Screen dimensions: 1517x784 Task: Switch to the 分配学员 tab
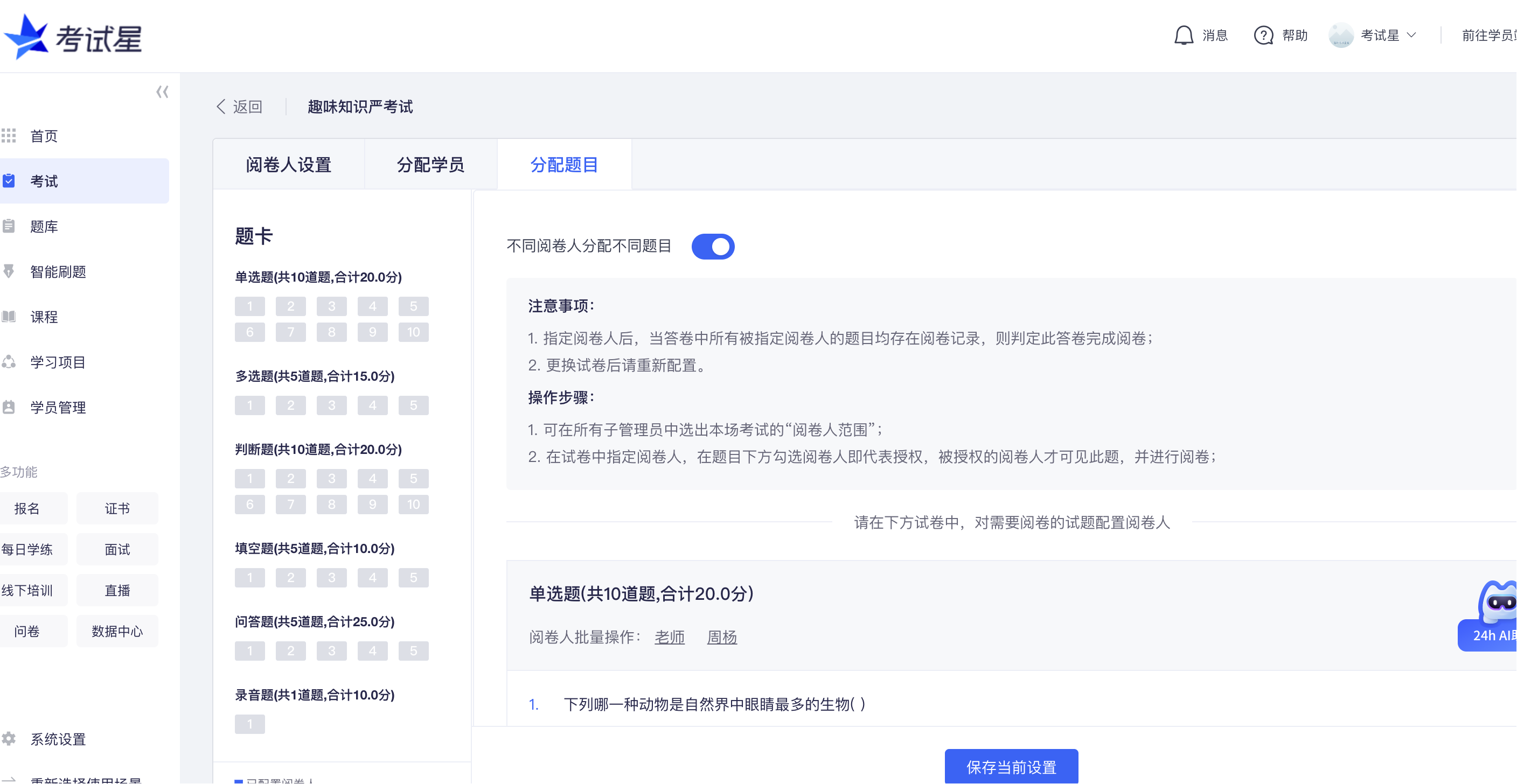click(430, 165)
